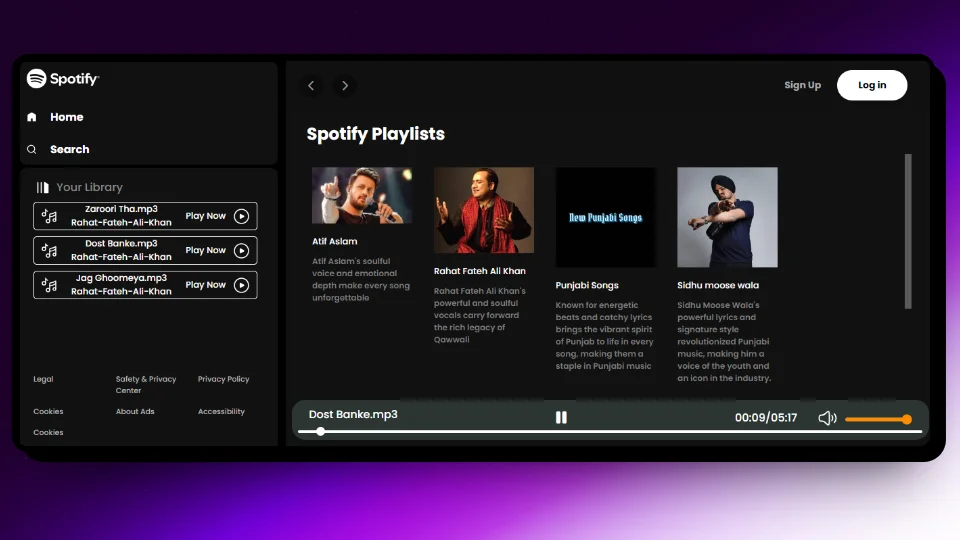Click the Punjabi Songs playlist title
Viewport: 960px width, 540px height.
[587, 285]
